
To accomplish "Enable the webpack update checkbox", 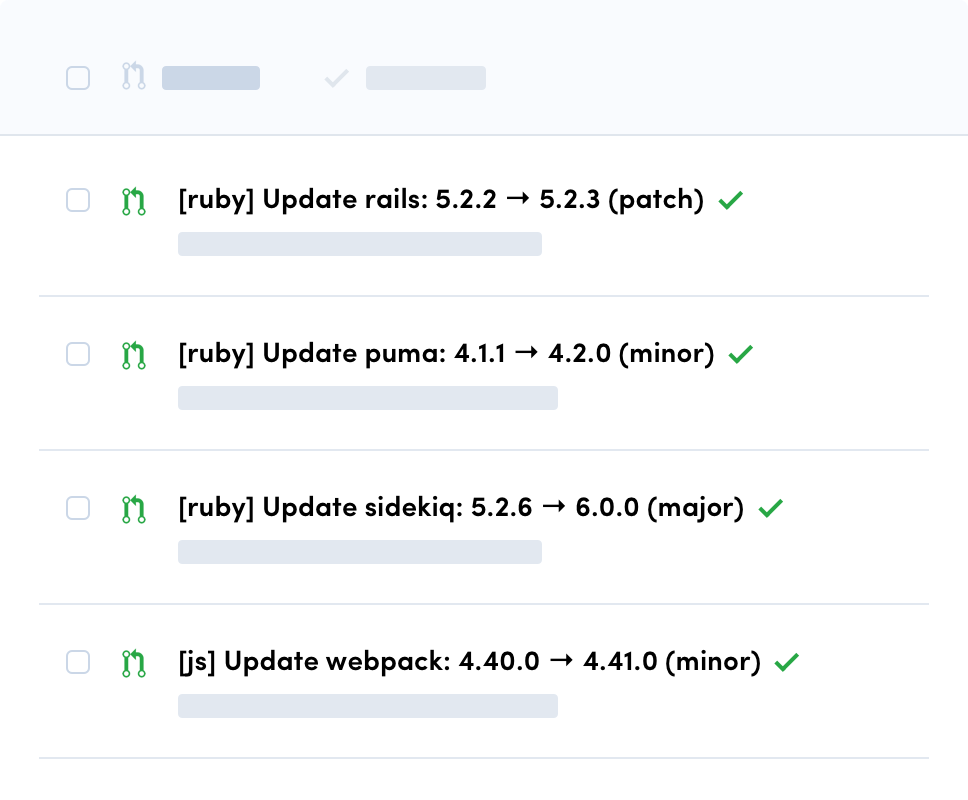I will 78,662.
